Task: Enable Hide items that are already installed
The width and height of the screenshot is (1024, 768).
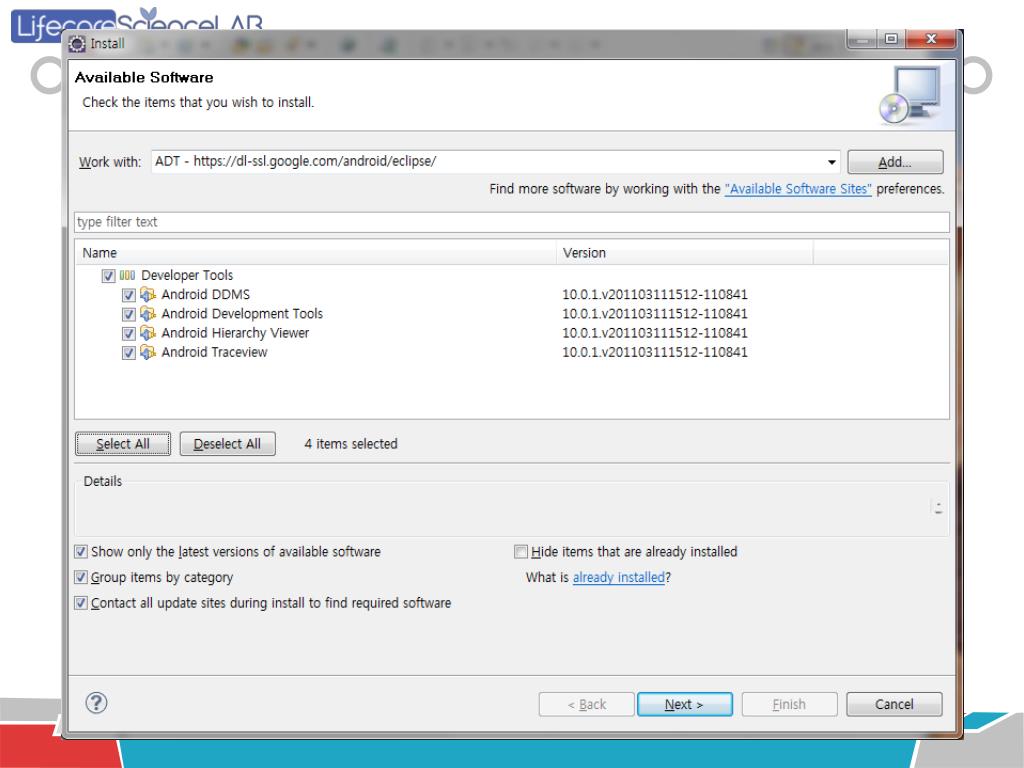Action: [520, 552]
